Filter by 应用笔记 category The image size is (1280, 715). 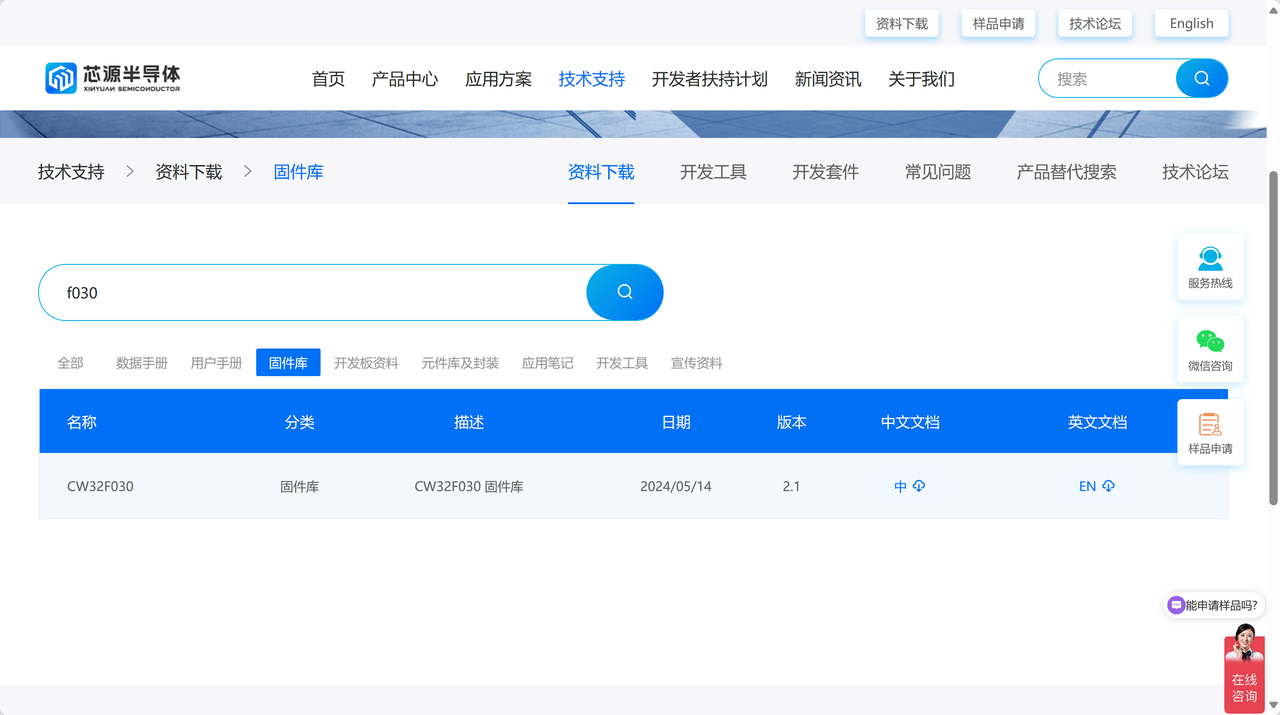pos(548,363)
